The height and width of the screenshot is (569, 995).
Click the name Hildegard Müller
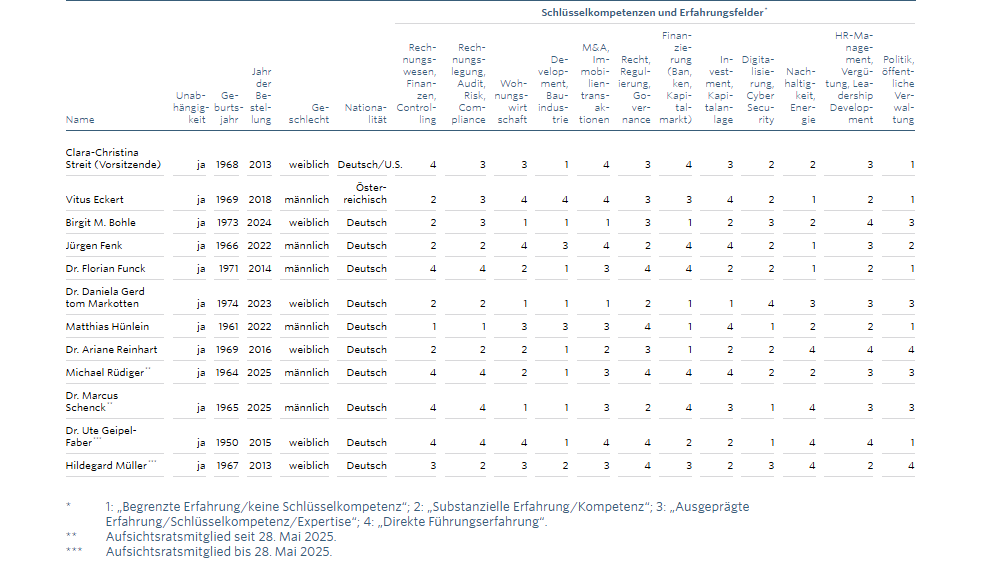[x=108, y=466]
